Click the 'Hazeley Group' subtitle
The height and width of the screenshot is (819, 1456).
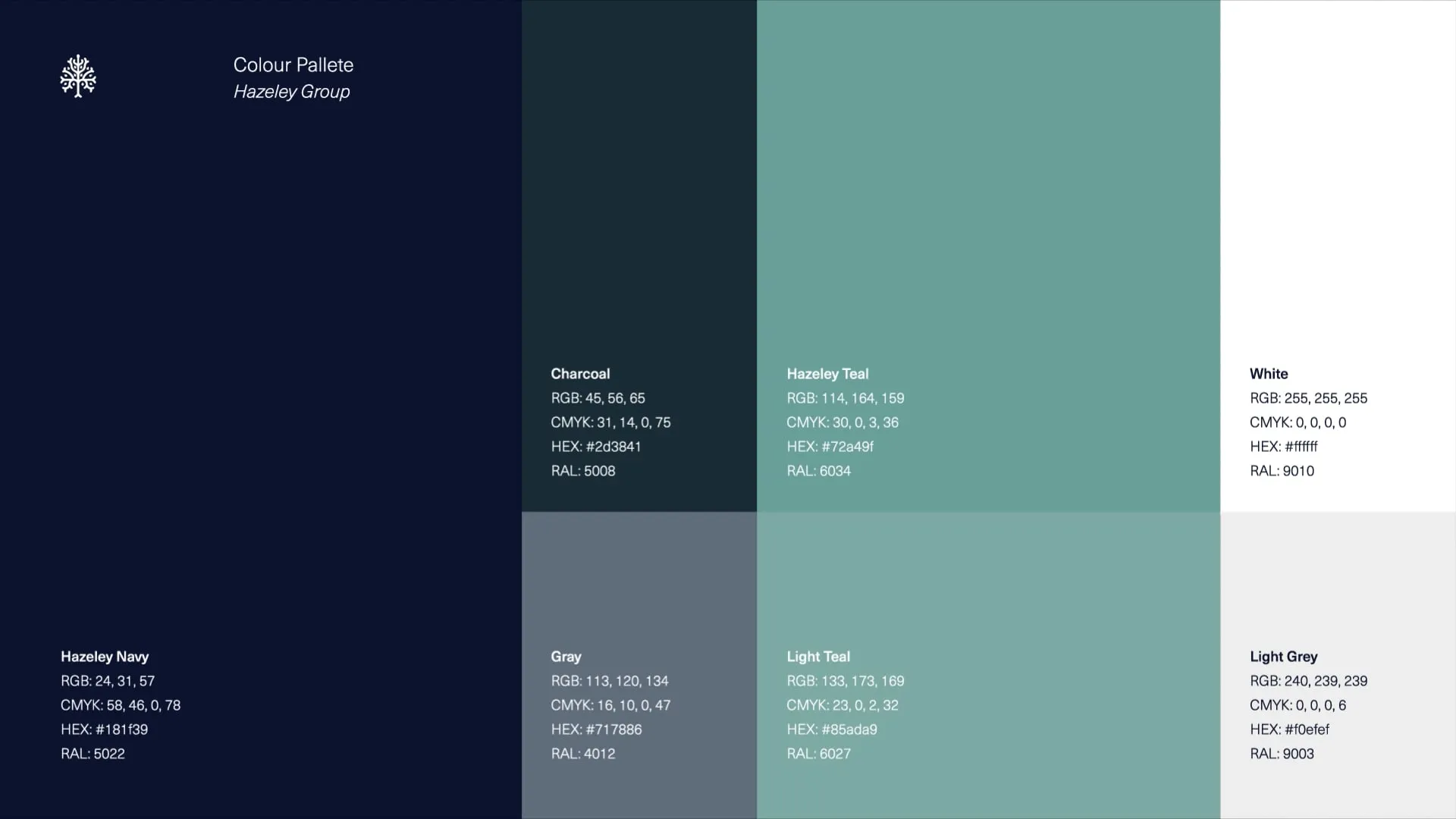coord(292,92)
